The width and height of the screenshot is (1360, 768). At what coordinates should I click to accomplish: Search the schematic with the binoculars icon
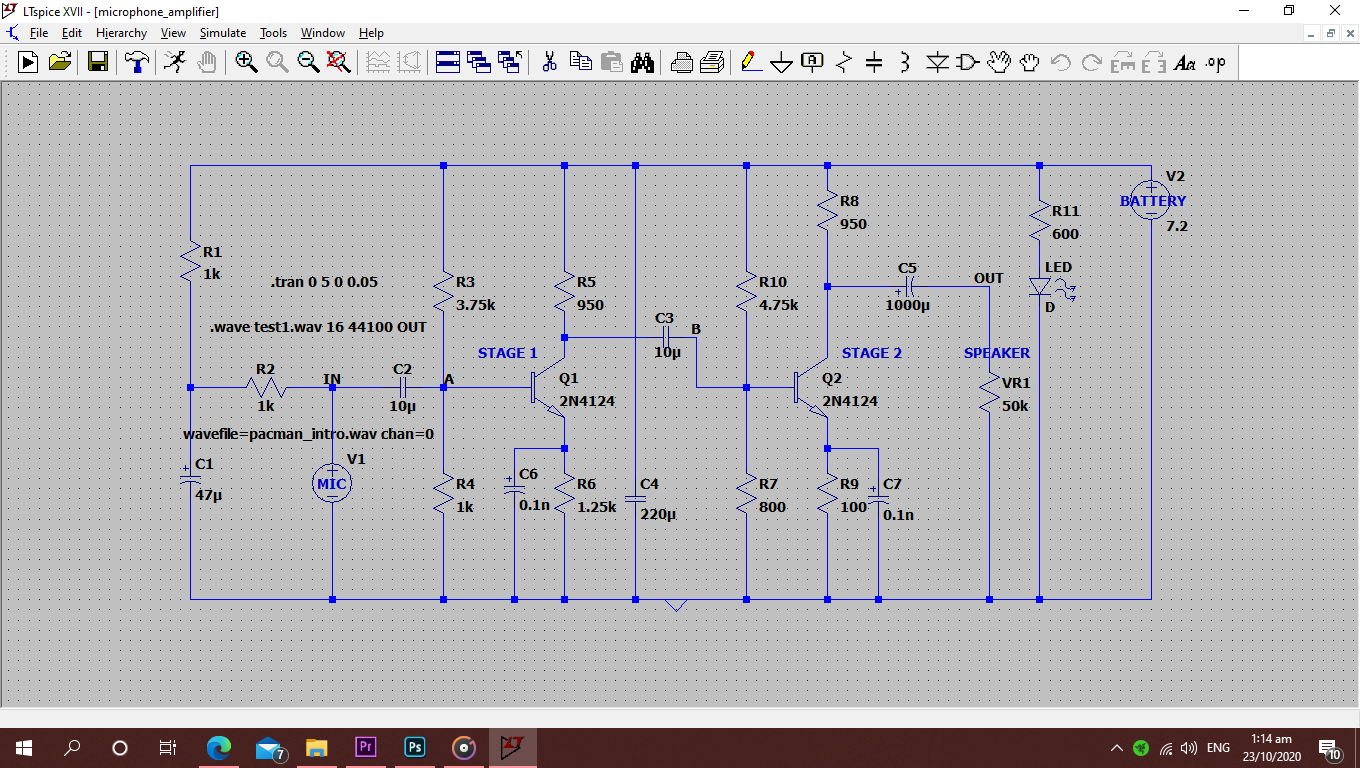(x=643, y=62)
